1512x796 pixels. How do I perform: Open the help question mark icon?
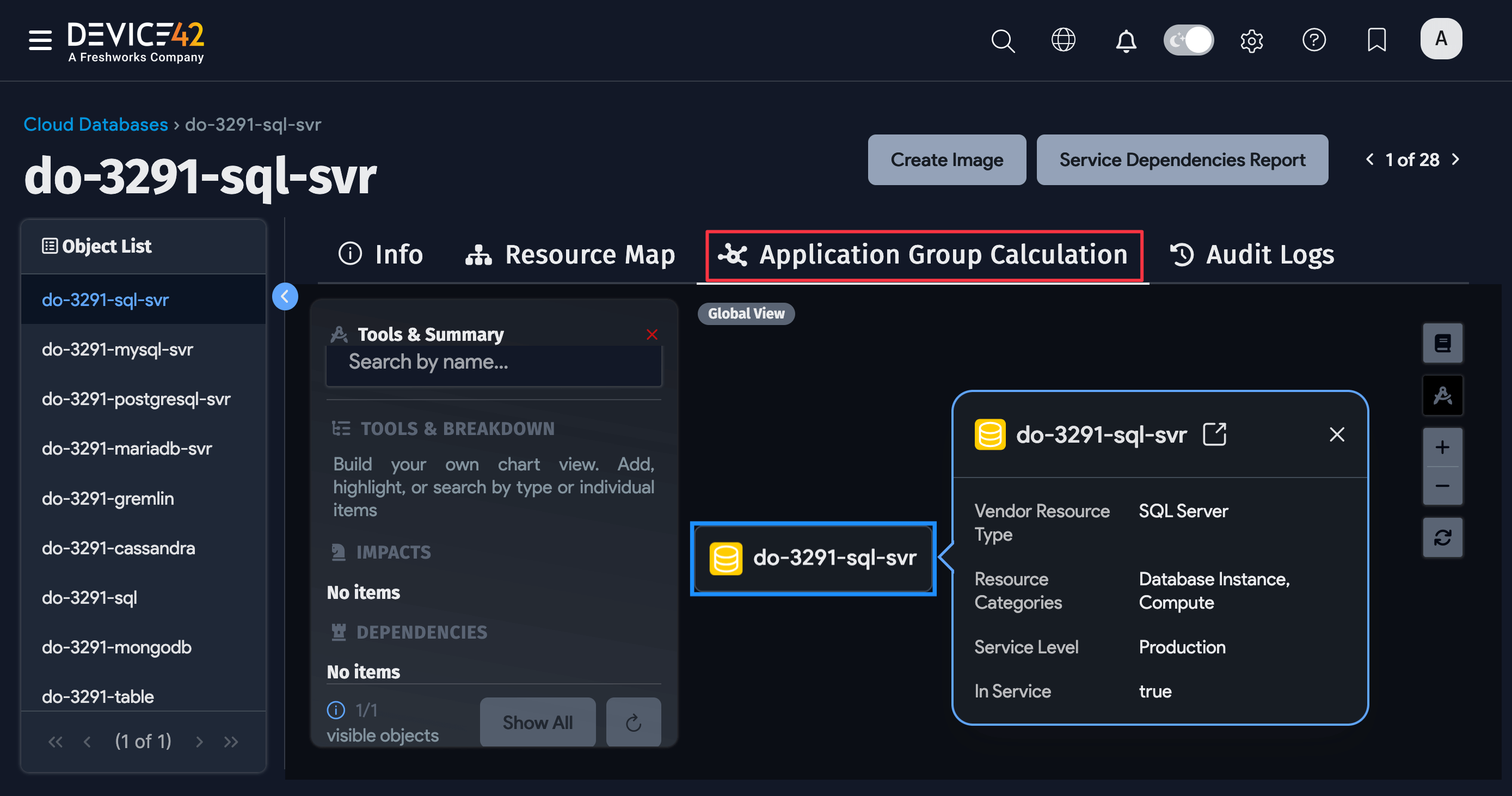[x=1314, y=40]
